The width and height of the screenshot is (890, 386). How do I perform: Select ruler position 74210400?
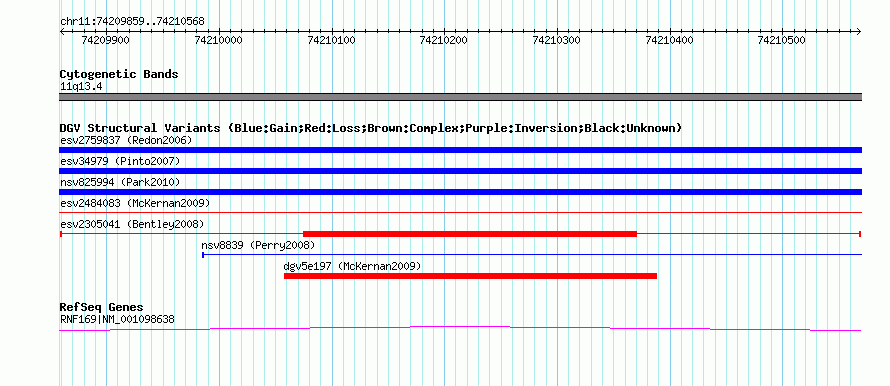pos(669,40)
